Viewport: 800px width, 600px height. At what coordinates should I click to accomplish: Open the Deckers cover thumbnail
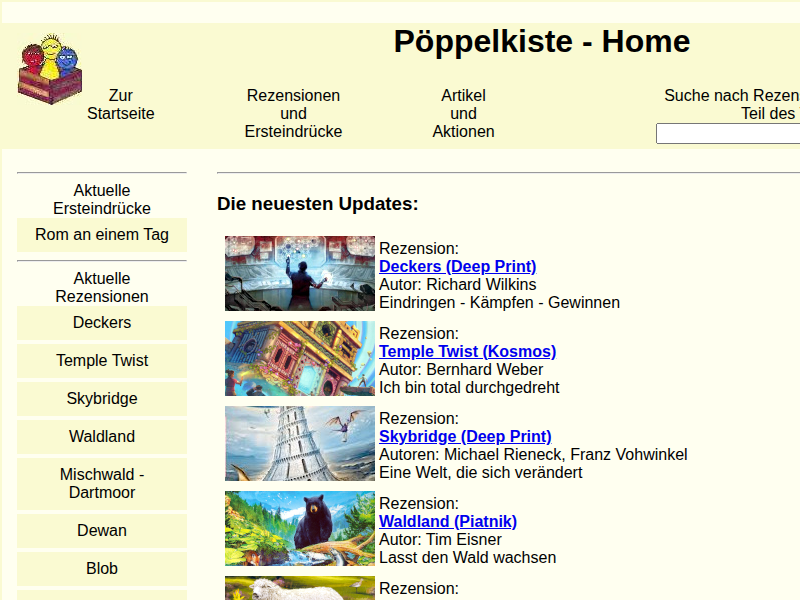pos(299,273)
